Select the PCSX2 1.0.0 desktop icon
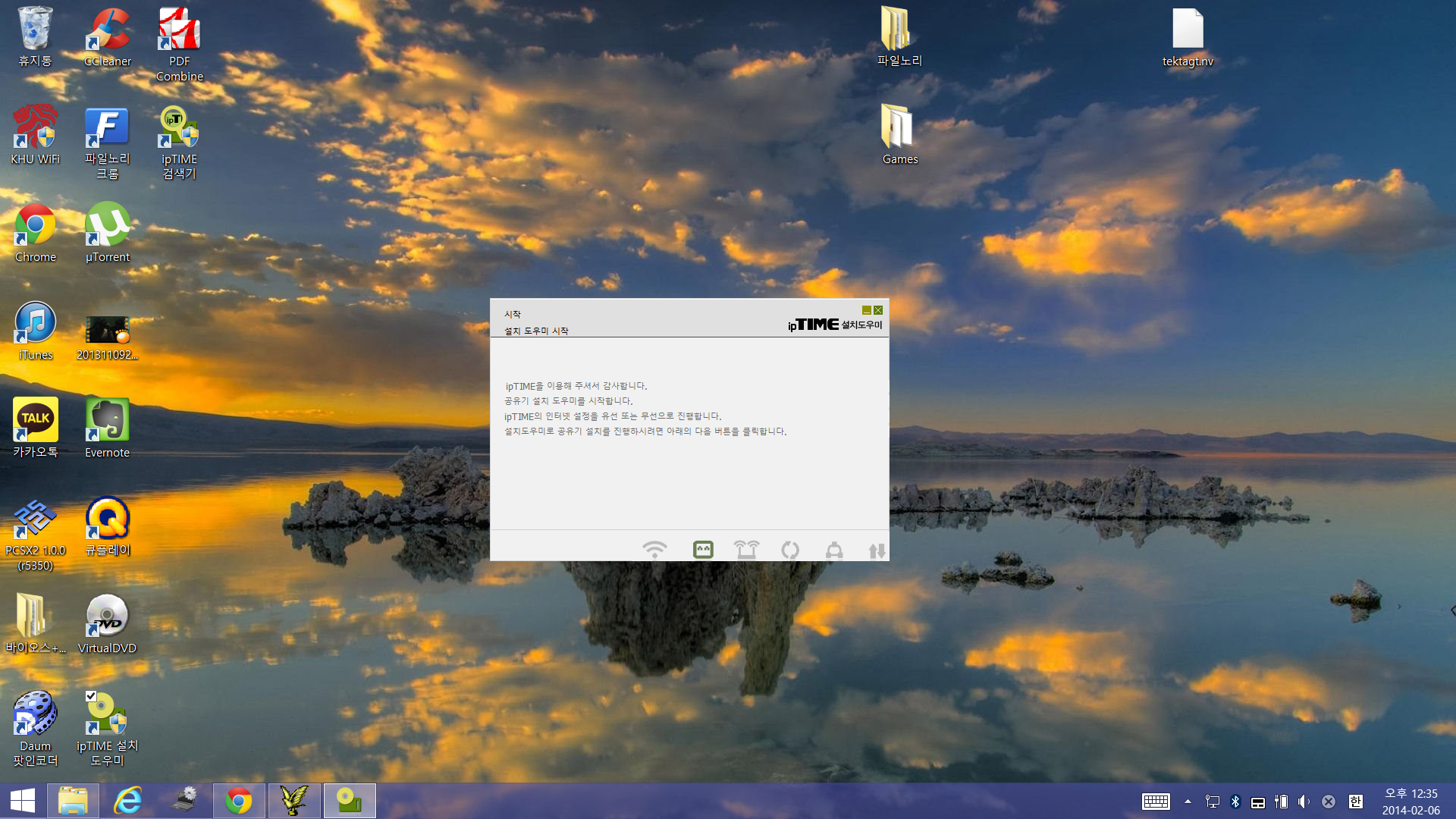 tap(35, 534)
